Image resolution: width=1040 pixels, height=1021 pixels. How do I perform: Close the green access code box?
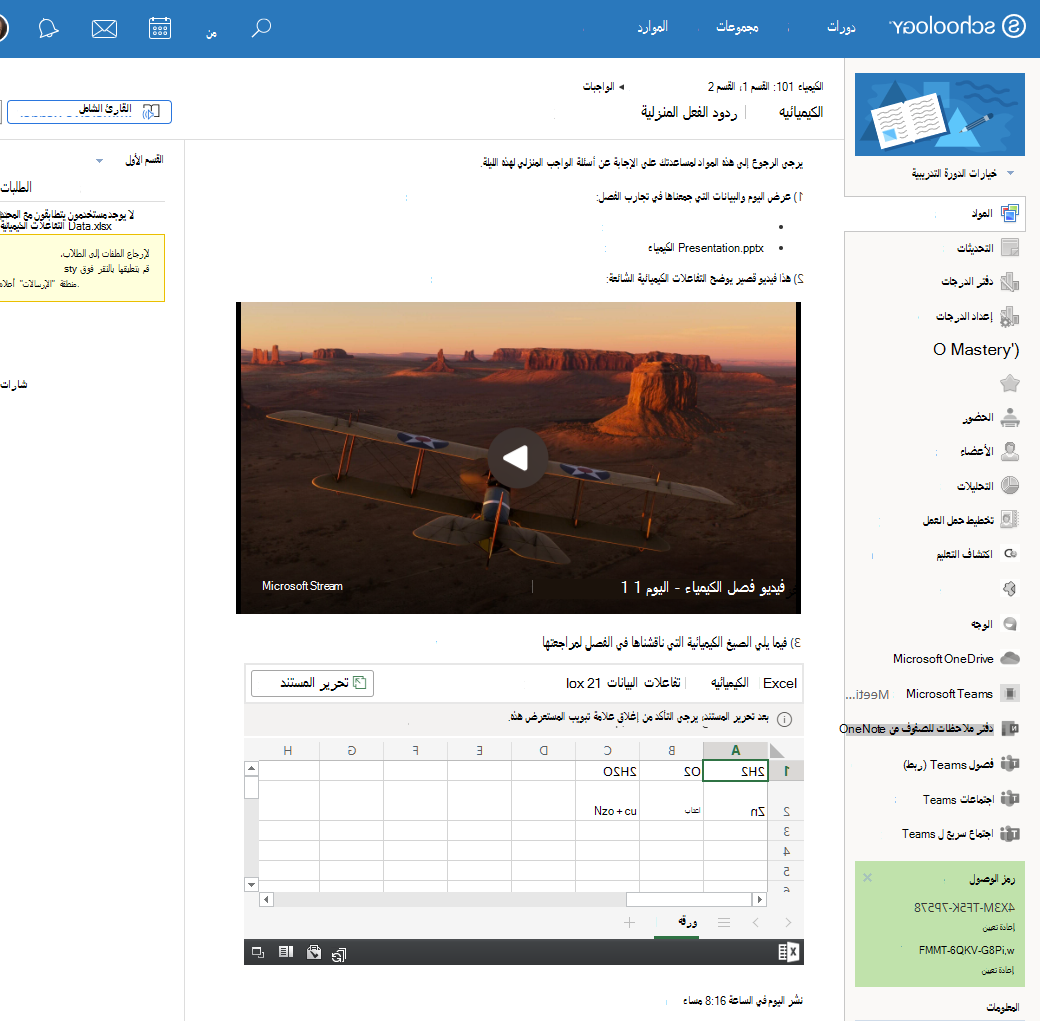[868, 878]
